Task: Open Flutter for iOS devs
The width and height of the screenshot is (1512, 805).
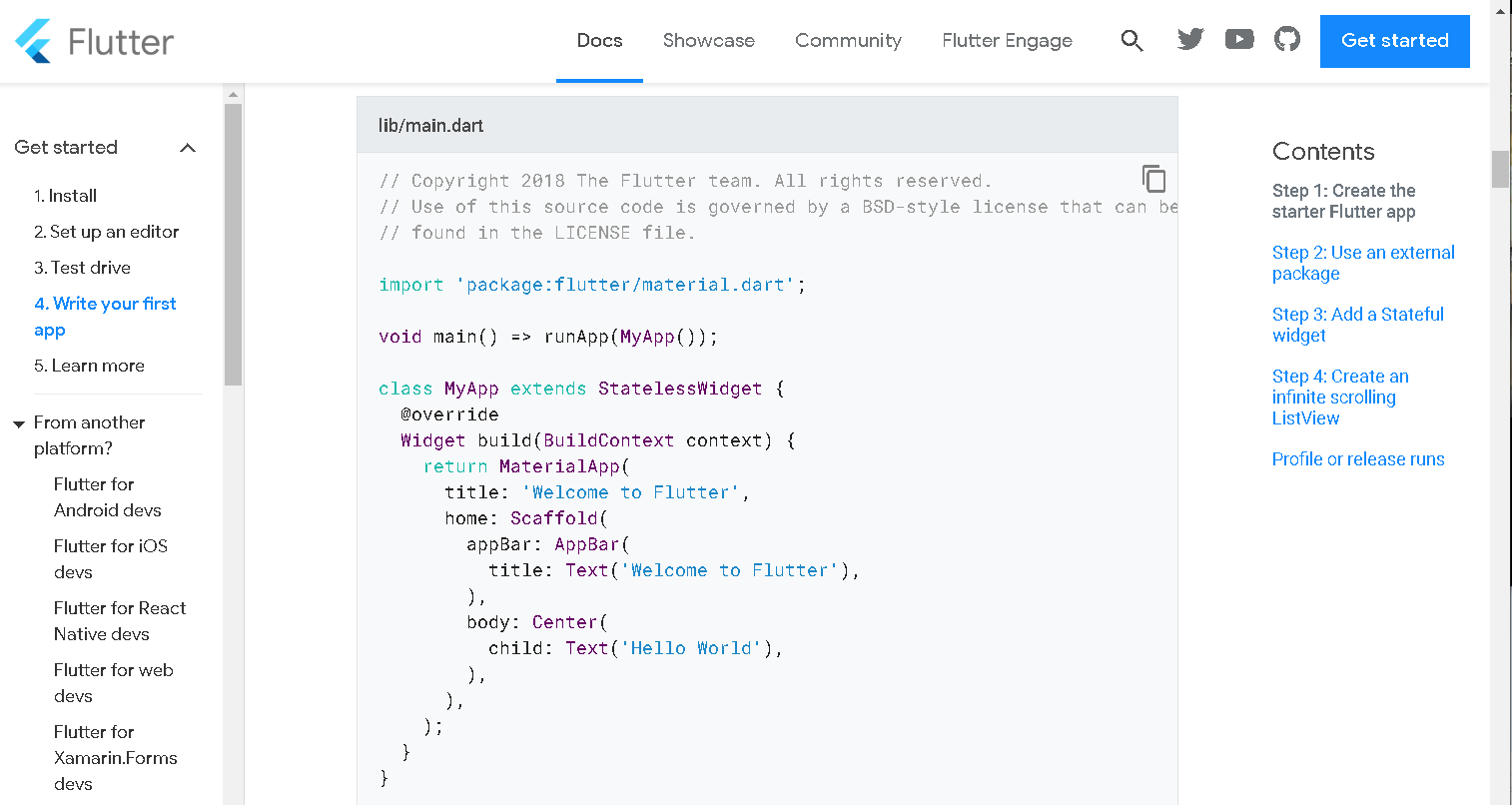Action: 110,559
